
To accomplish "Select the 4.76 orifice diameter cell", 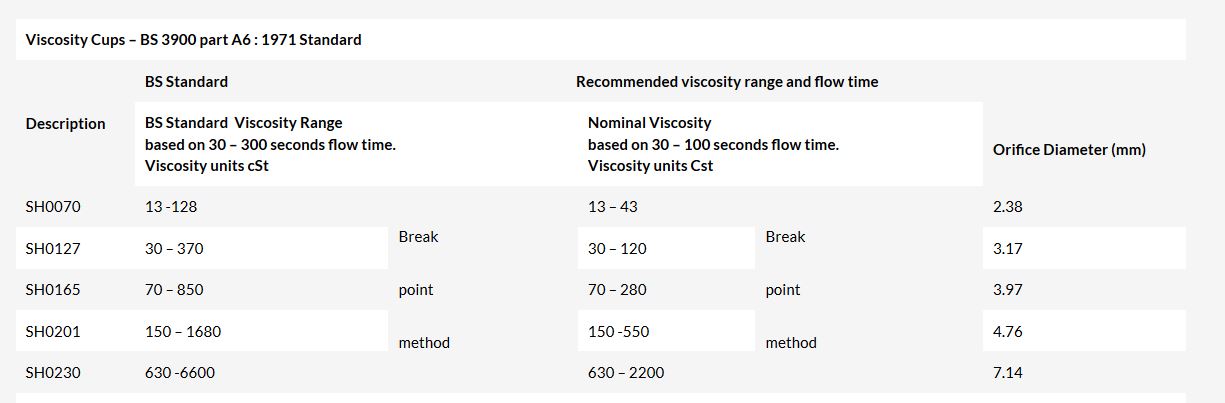I will (1008, 331).
